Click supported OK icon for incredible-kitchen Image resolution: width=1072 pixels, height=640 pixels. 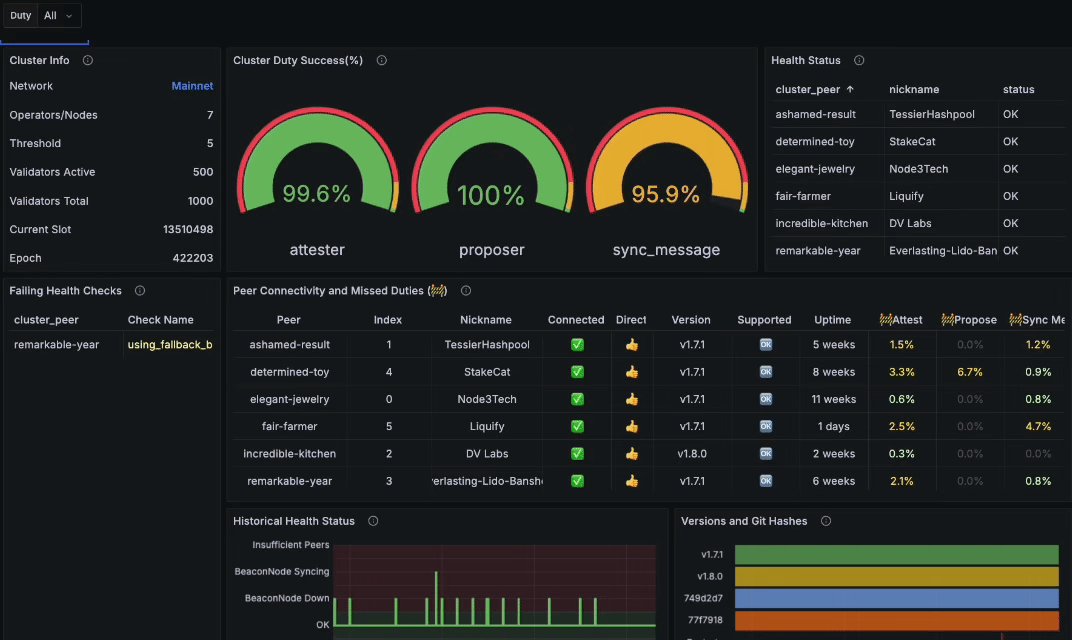[766, 454]
